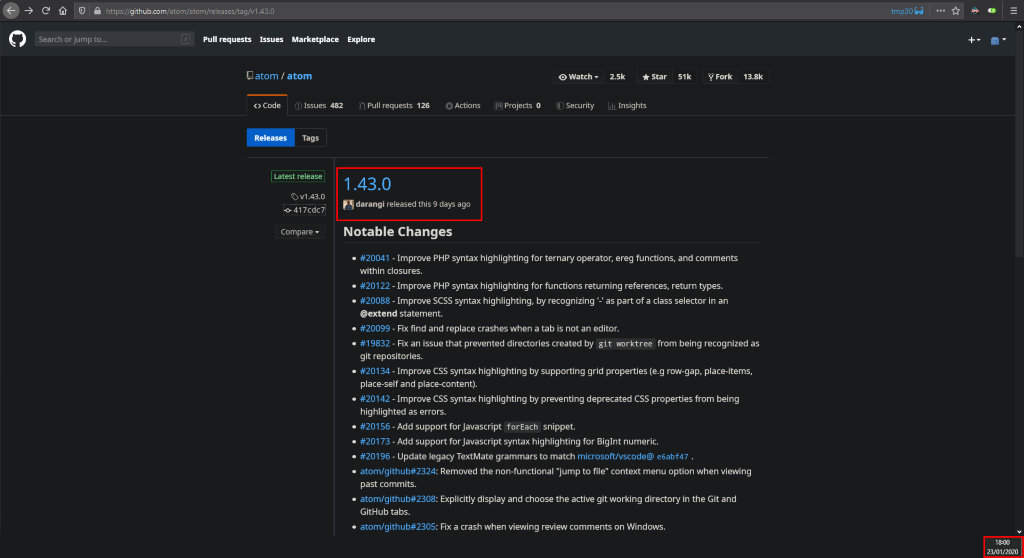Click the 2.5k watchers count

click(617, 76)
